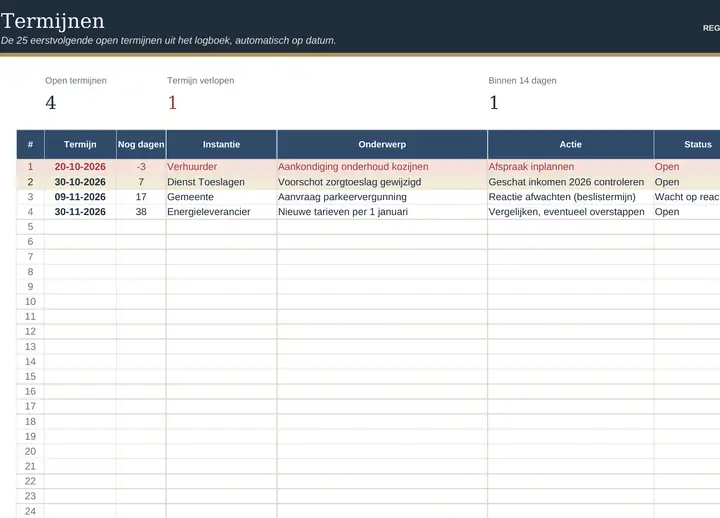Image resolution: width=720 pixels, height=518 pixels.
Task: Select the date cell 30-11-2026
Action: [x=80, y=212]
